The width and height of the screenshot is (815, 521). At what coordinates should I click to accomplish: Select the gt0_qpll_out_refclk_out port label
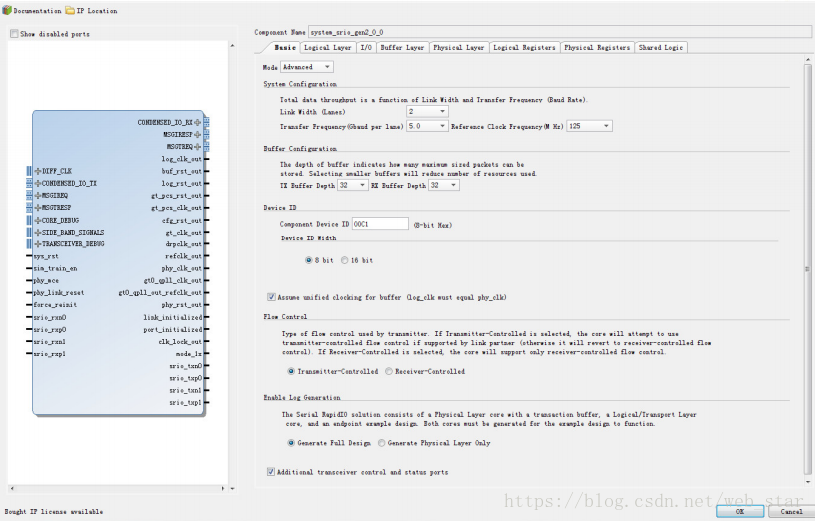[x=160, y=293]
